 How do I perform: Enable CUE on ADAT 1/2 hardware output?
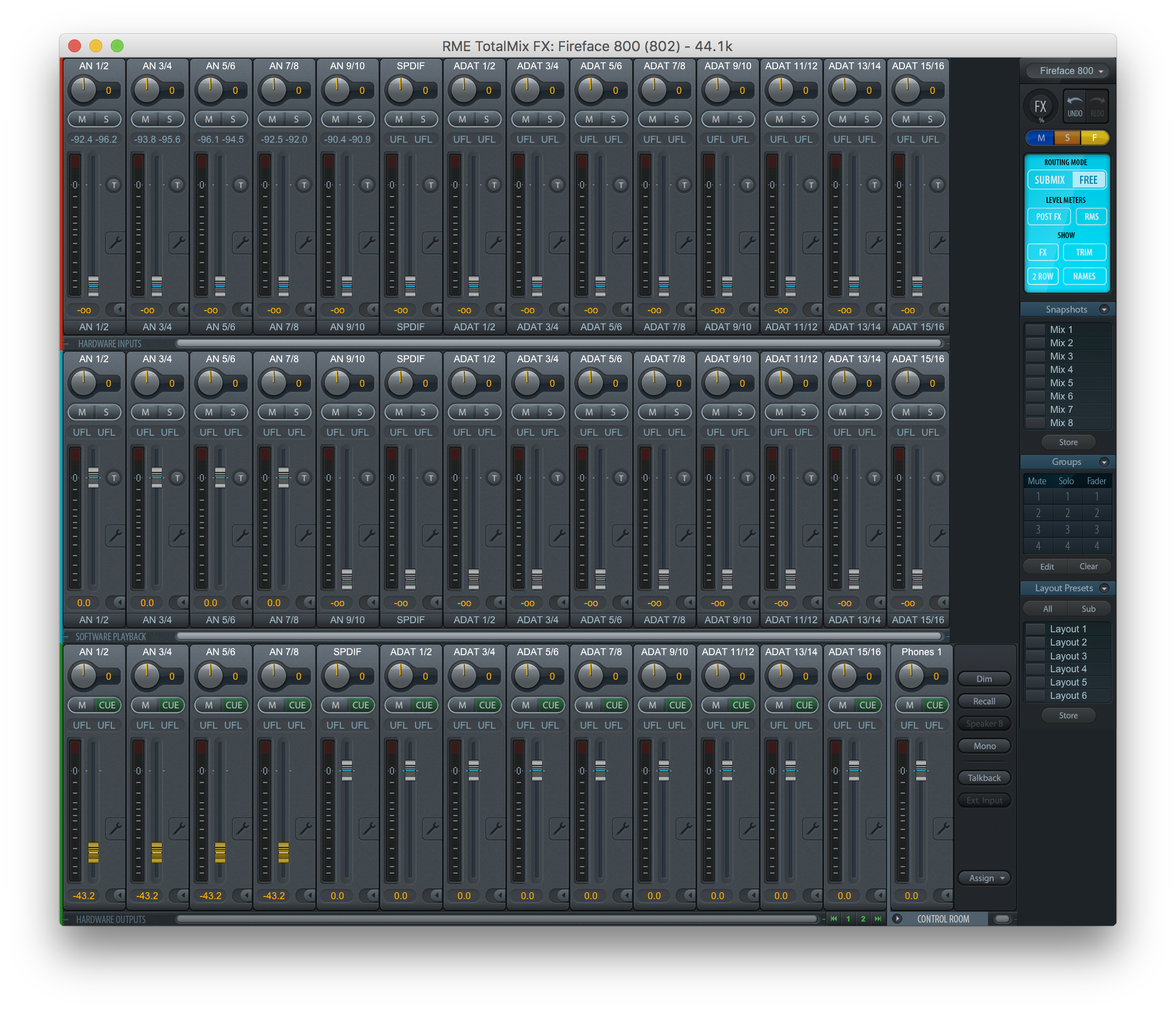[424, 705]
